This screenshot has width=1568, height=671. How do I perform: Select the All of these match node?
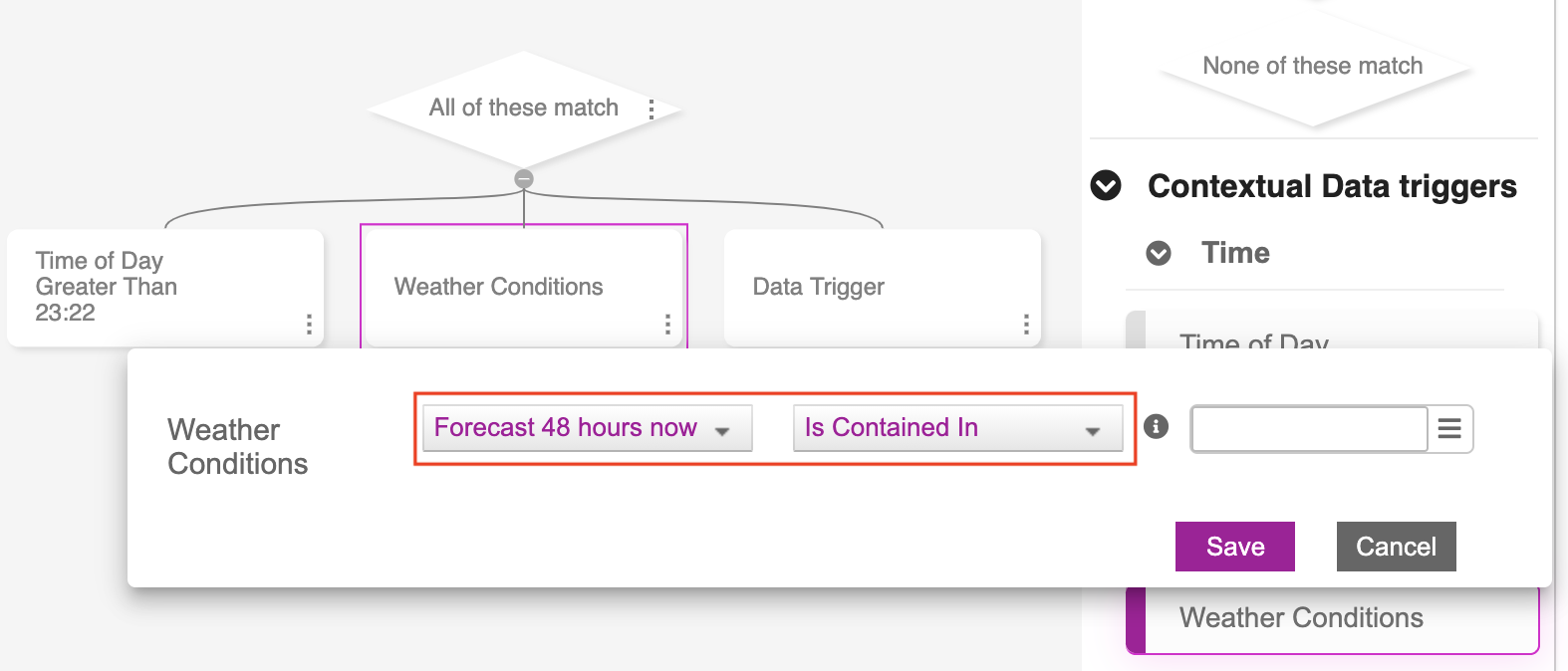pyautogui.click(x=508, y=109)
